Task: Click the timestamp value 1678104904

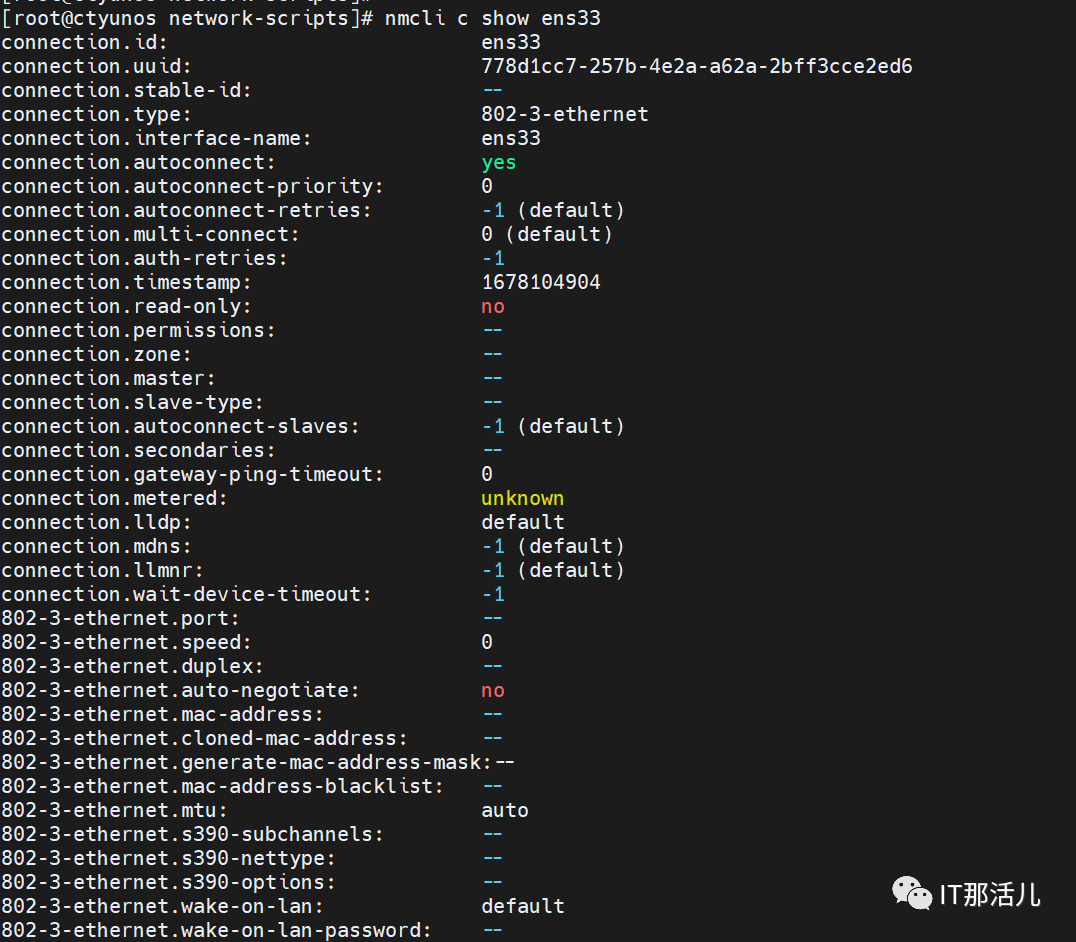Action: coord(541,282)
